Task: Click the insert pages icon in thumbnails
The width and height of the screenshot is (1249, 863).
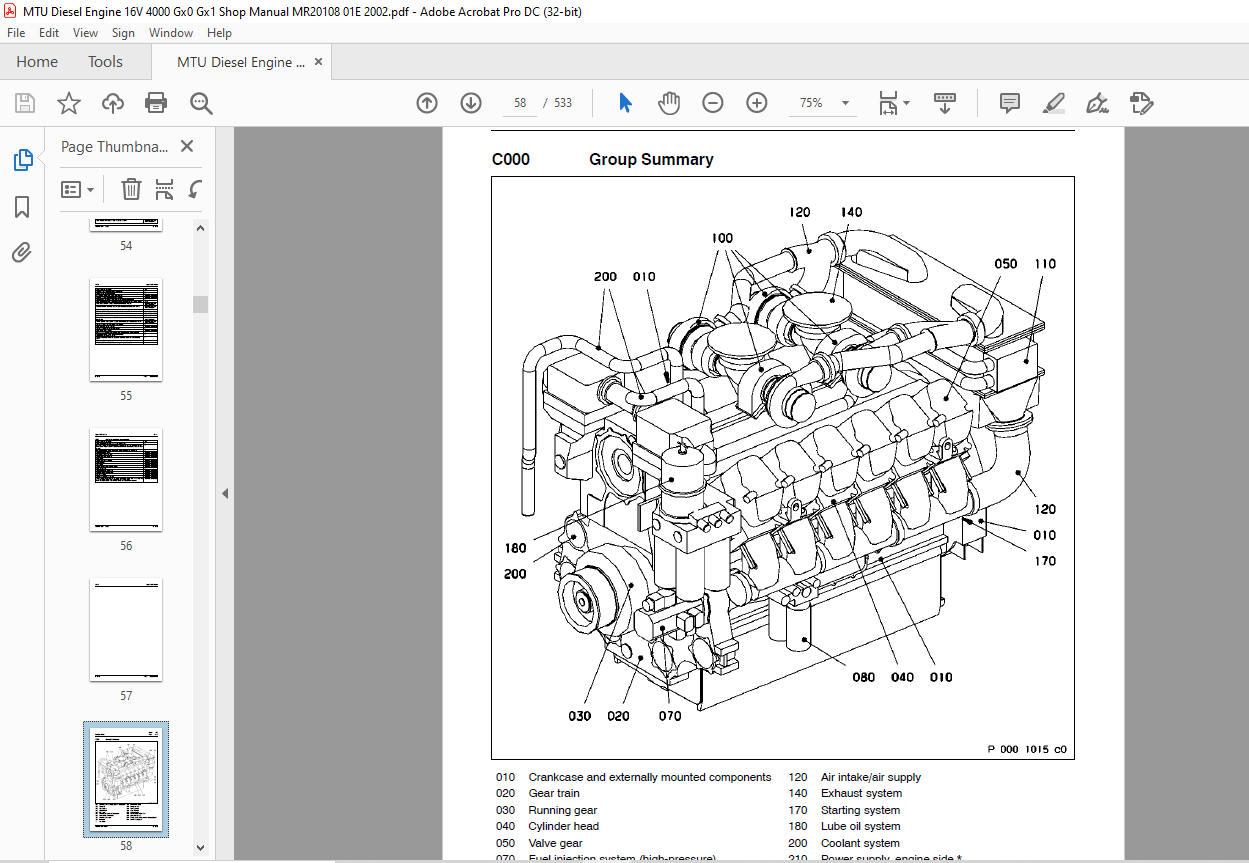Action: click(165, 189)
